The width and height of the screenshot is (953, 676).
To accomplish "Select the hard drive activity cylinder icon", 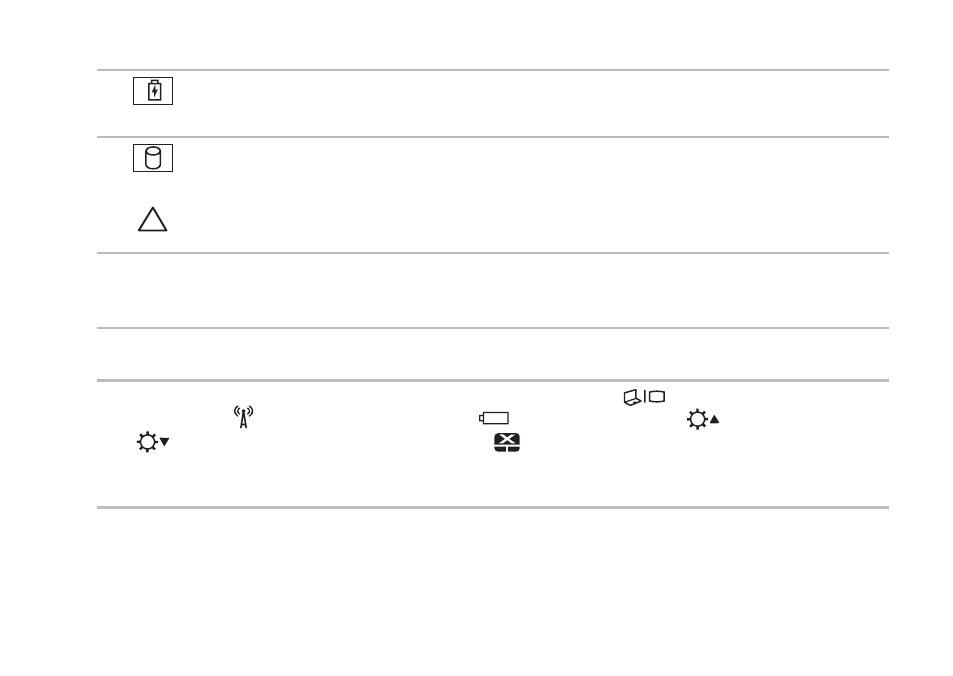I will click(153, 158).
